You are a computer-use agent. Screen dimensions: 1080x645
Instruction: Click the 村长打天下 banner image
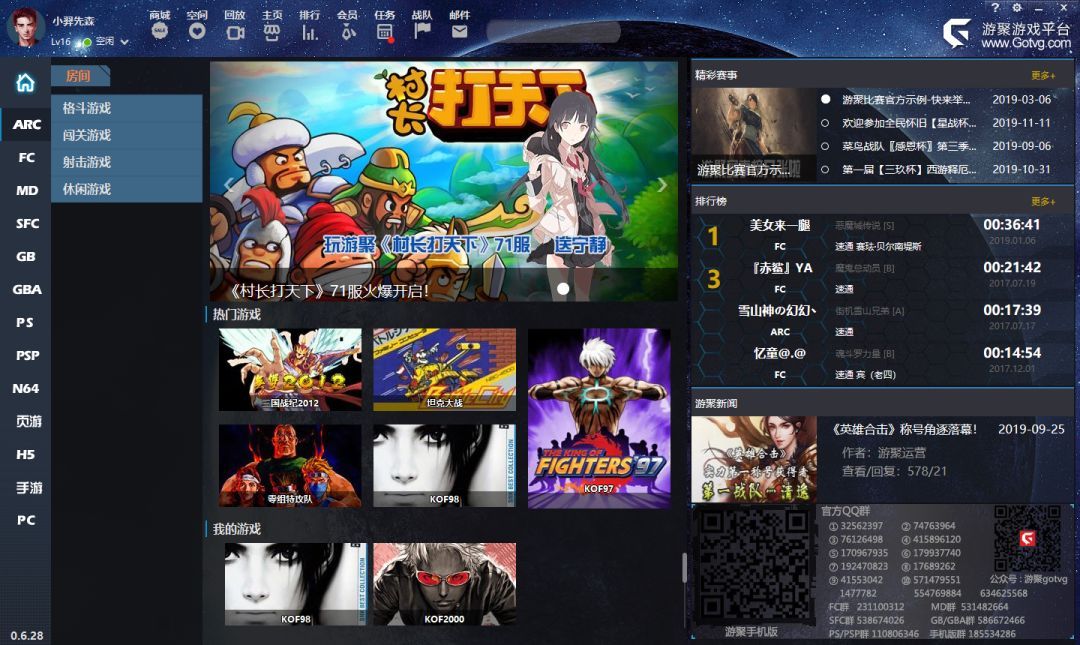[x=444, y=181]
